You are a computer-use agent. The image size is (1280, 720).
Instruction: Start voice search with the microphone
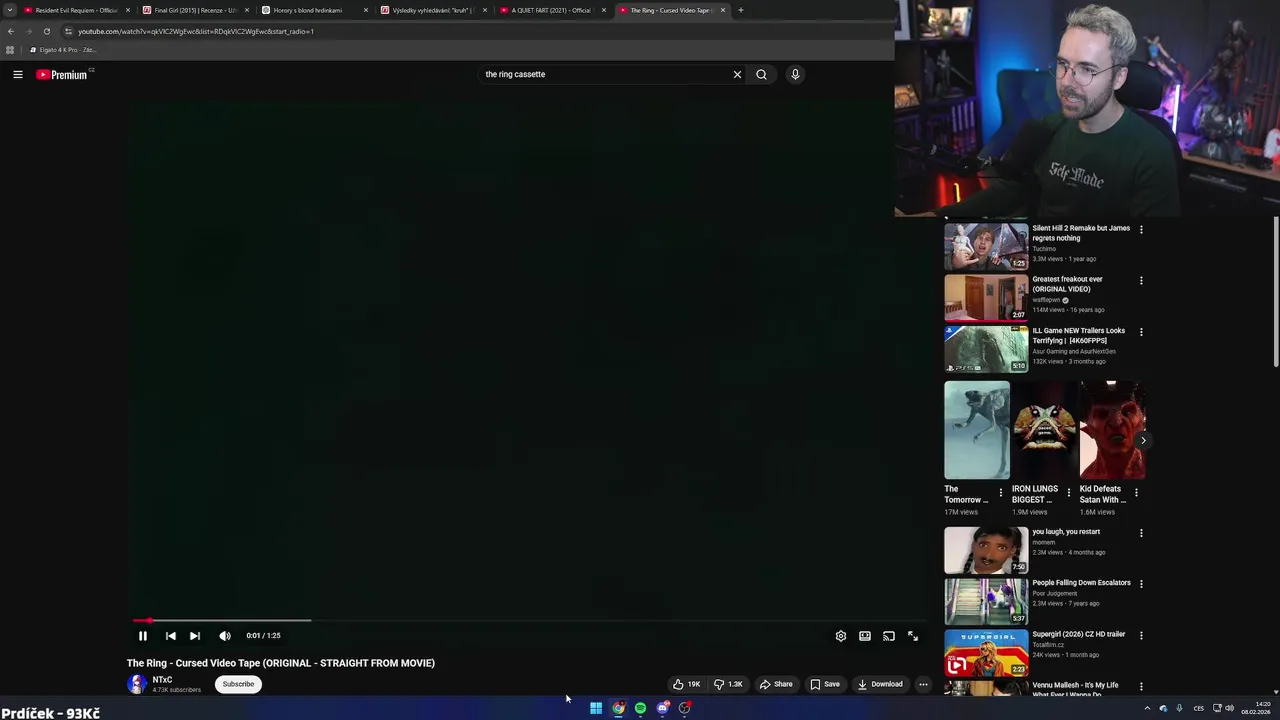(795, 74)
